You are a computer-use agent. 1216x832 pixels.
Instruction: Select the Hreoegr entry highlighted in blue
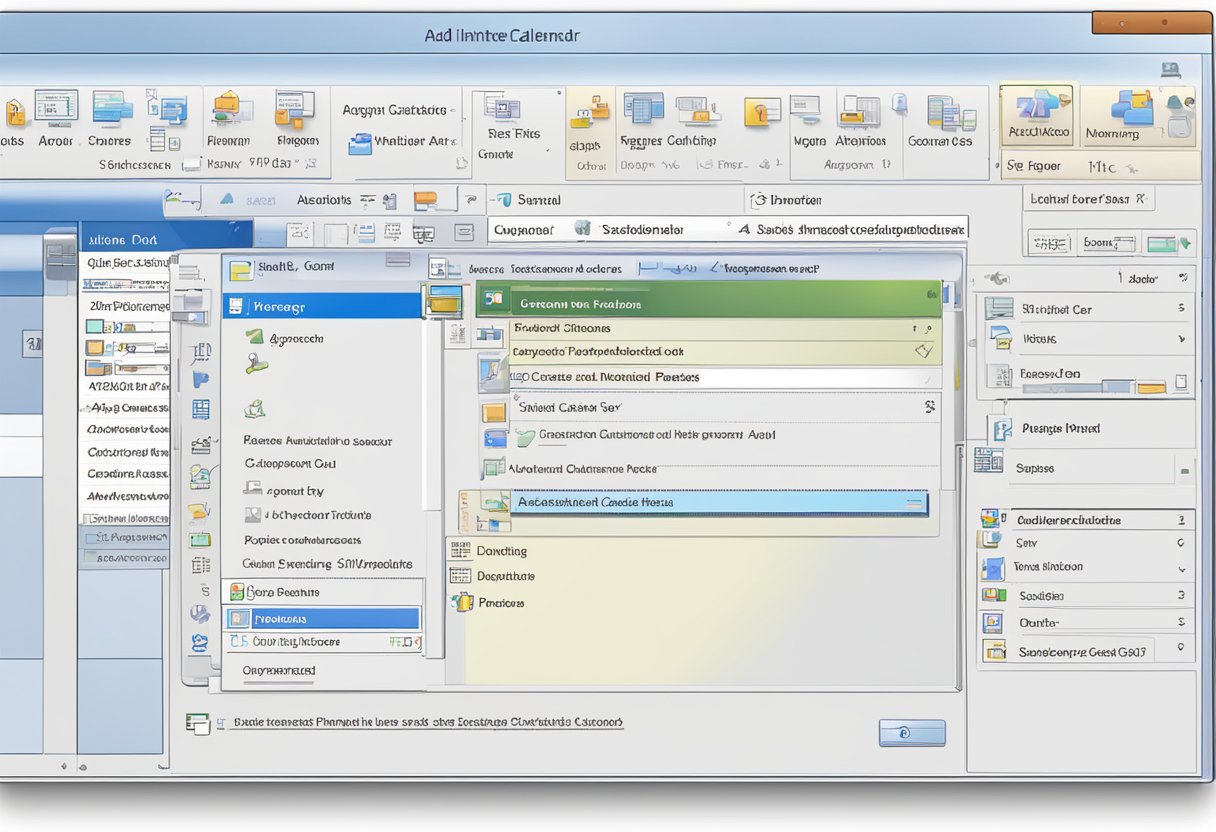(322, 307)
